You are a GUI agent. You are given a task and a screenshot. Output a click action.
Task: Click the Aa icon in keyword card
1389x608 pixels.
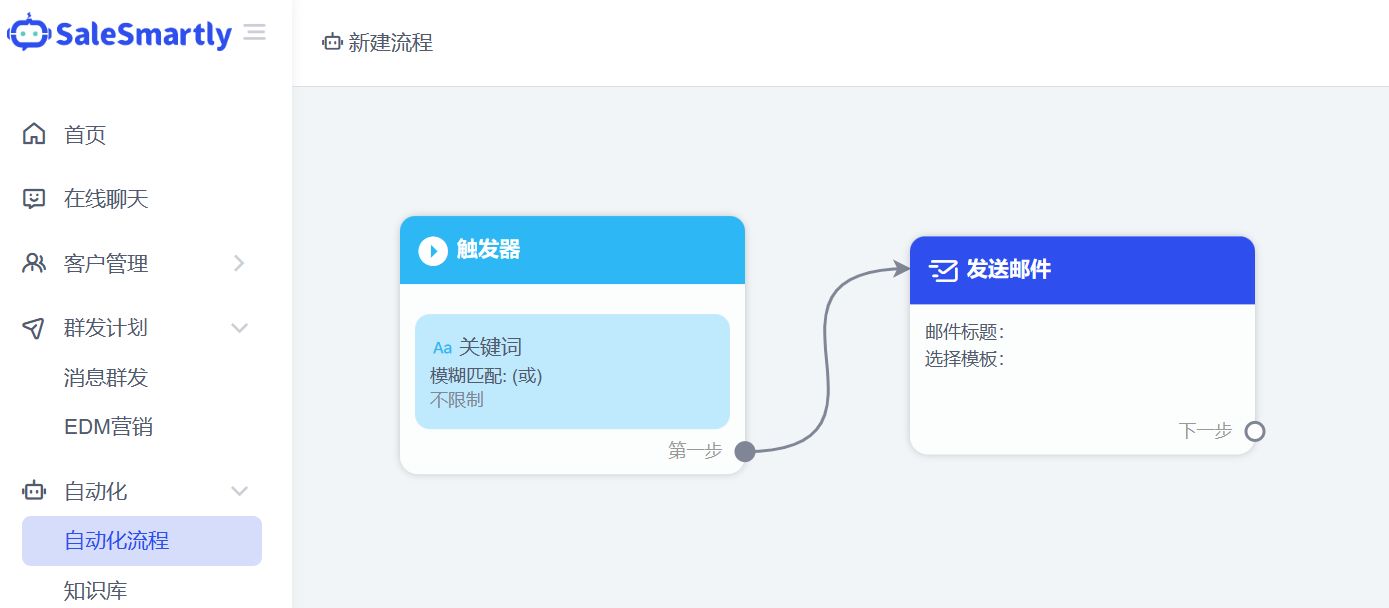click(x=442, y=348)
